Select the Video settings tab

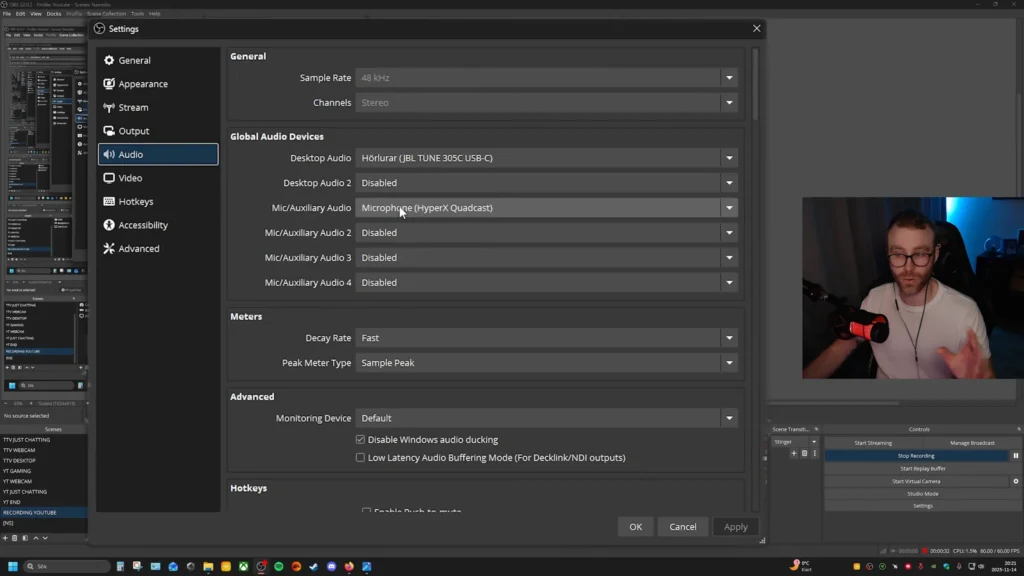(158, 178)
